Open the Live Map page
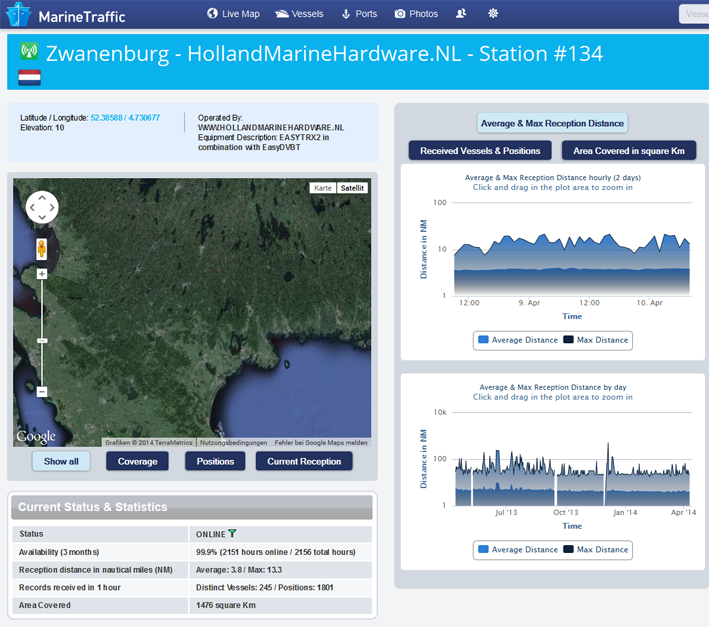The width and height of the screenshot is (709, 627). tap(233, 14)
